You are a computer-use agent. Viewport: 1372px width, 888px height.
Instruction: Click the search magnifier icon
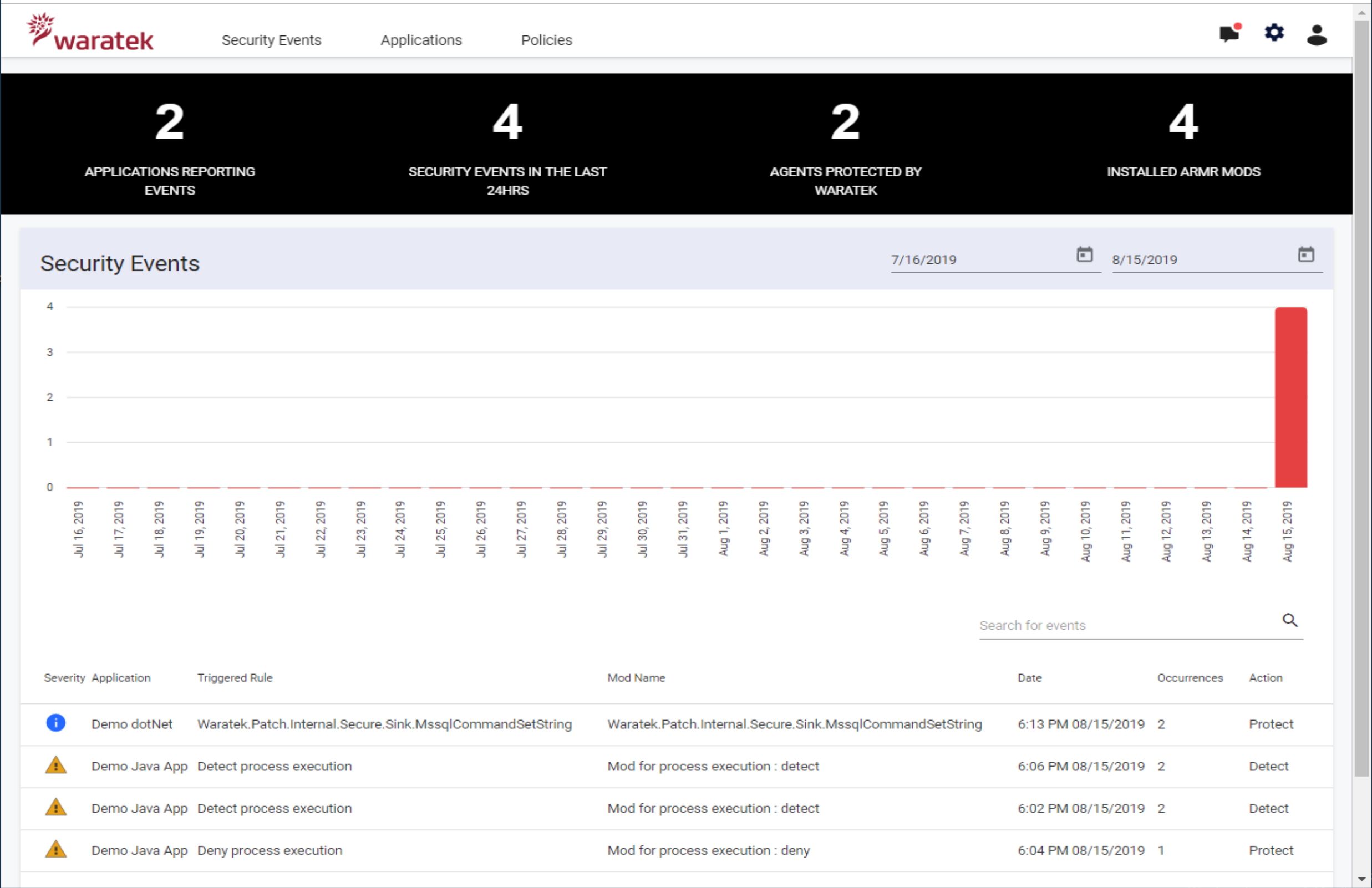coord(1289,620)
